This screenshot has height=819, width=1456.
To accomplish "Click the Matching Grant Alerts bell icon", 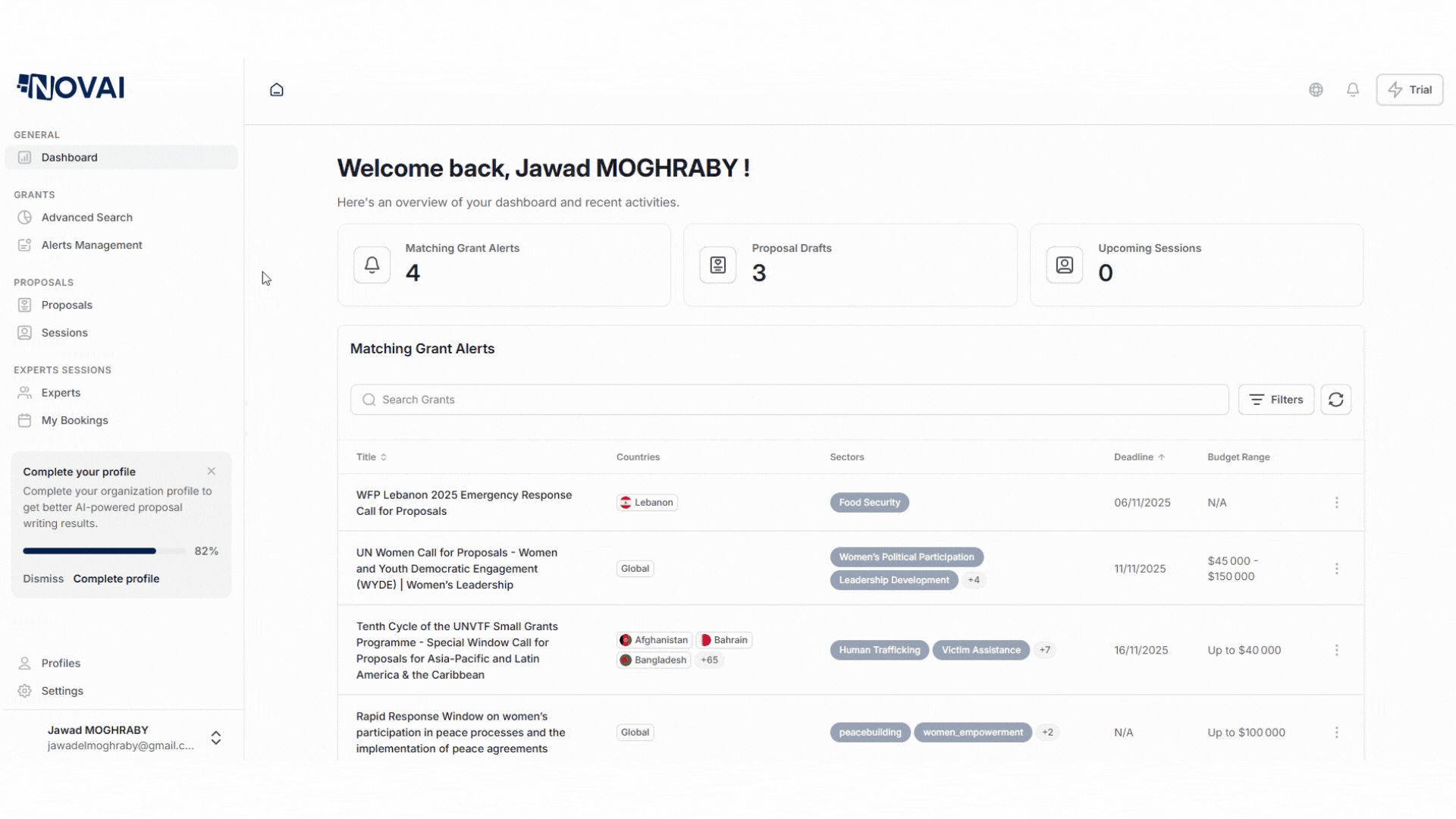I will [372, 265].
